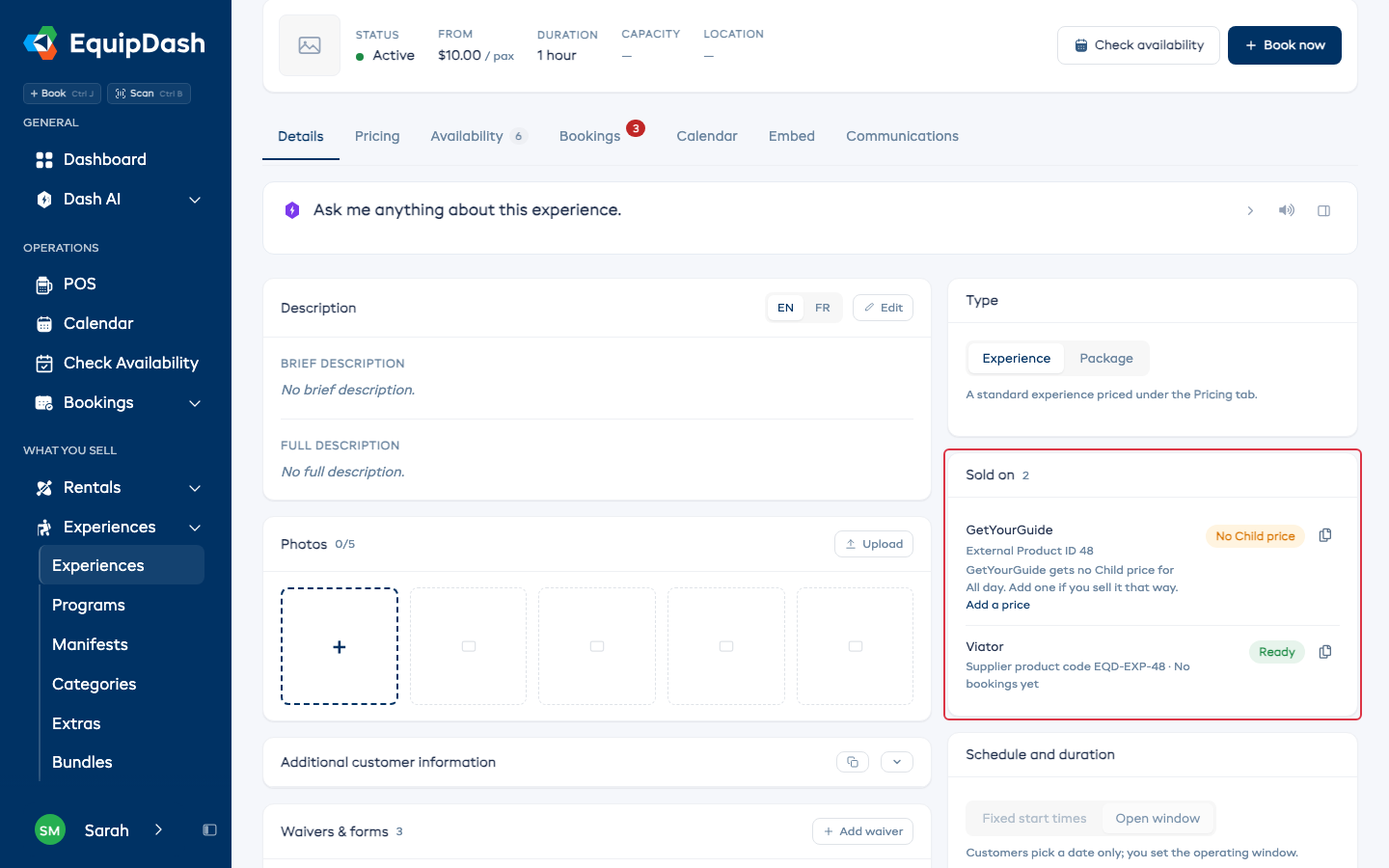
Task: Add a photo via the plus tile
Action: click(x=340, y=646)
